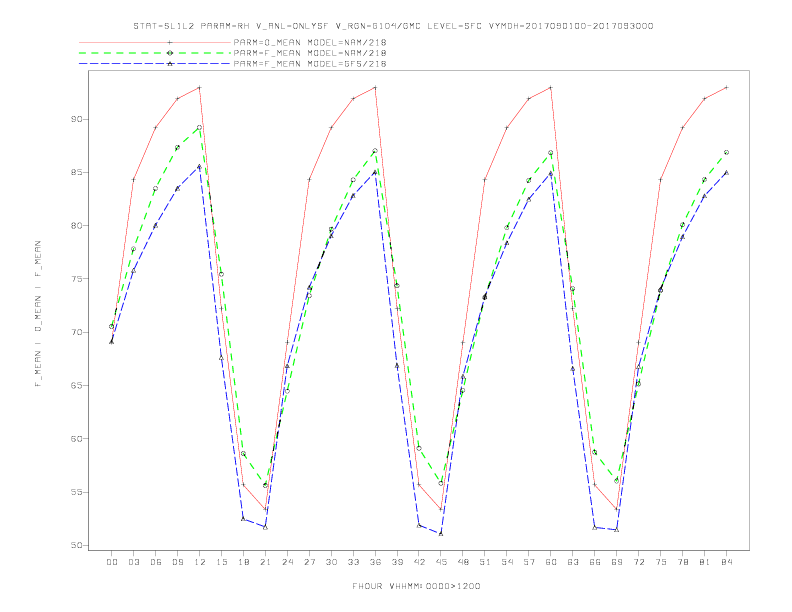Click y-axis tick label 75
Viewport: 792px width, 612px height.
[77, 279]
